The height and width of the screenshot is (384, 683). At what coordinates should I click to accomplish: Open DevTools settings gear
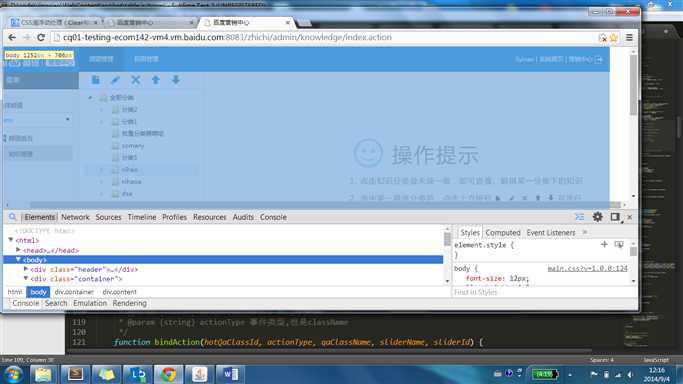[x=598, y=217]
